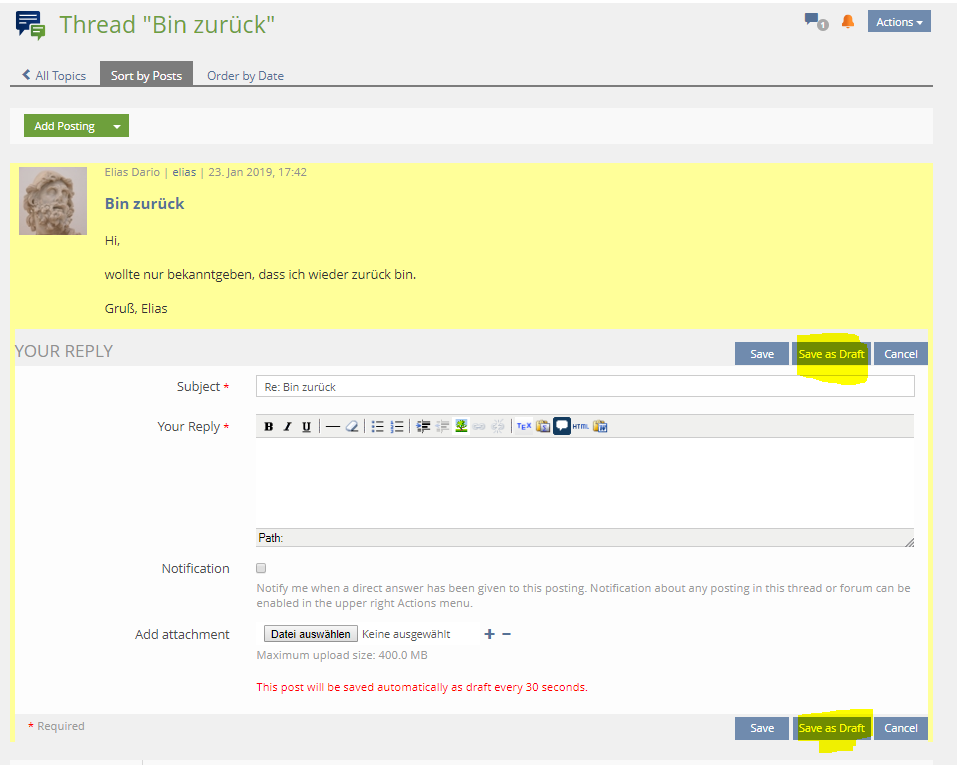The width and height of the screenshot is (957, 765).
Task: Insert quote using speech bubble icon
Action: click(562, 426)
